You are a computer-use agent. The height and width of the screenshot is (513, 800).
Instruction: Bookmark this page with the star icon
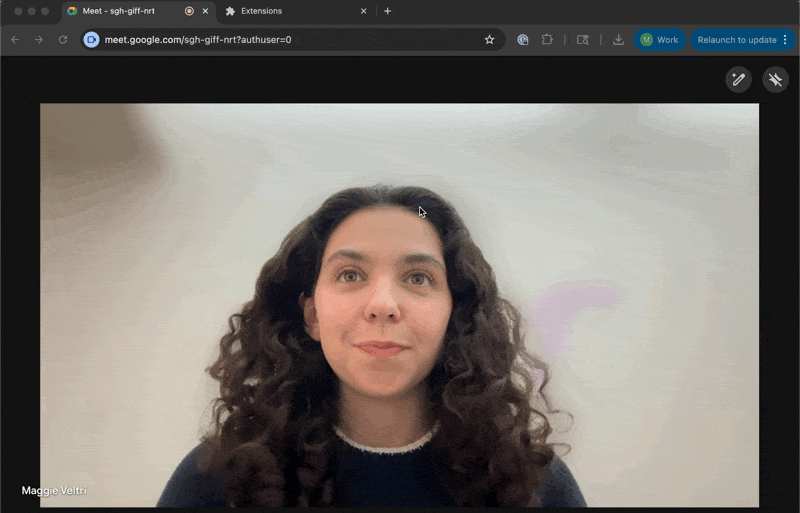click(489, 40)
